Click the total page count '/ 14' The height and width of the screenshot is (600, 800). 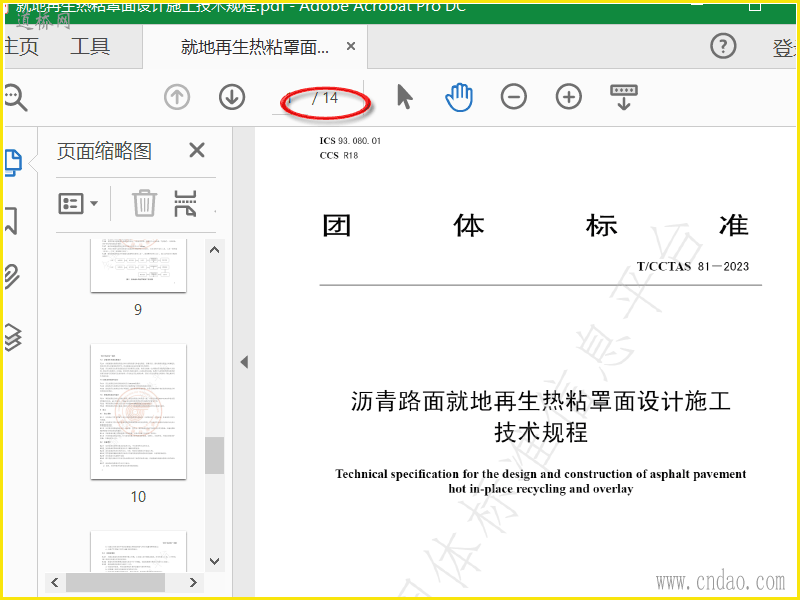point(325,98)
